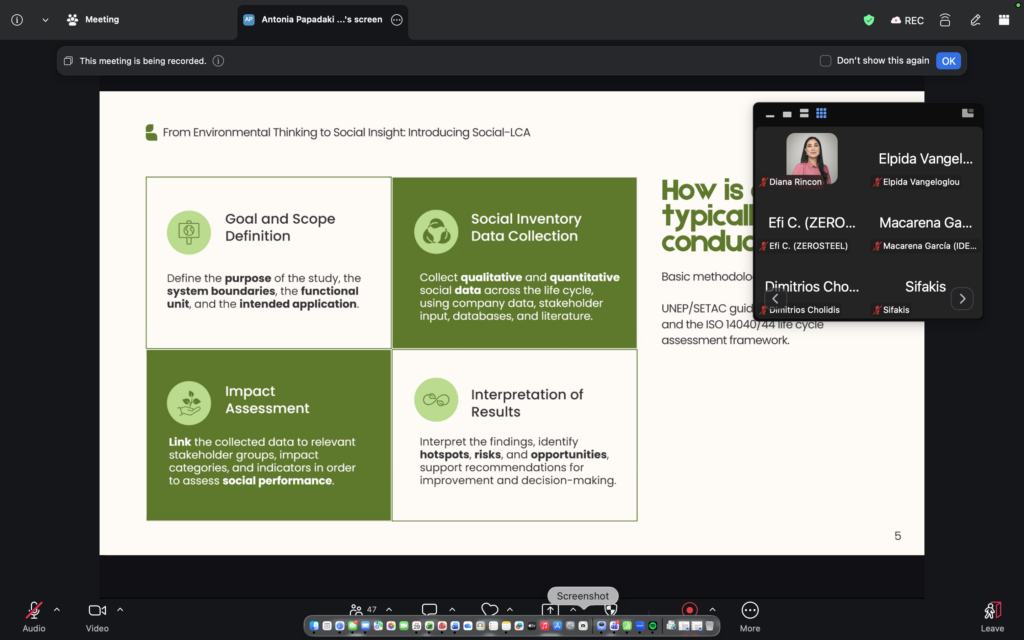This screenshot has width=1024, height=640.
Task: Click the Interpretation of Results heading
Action: pos(527,403)
